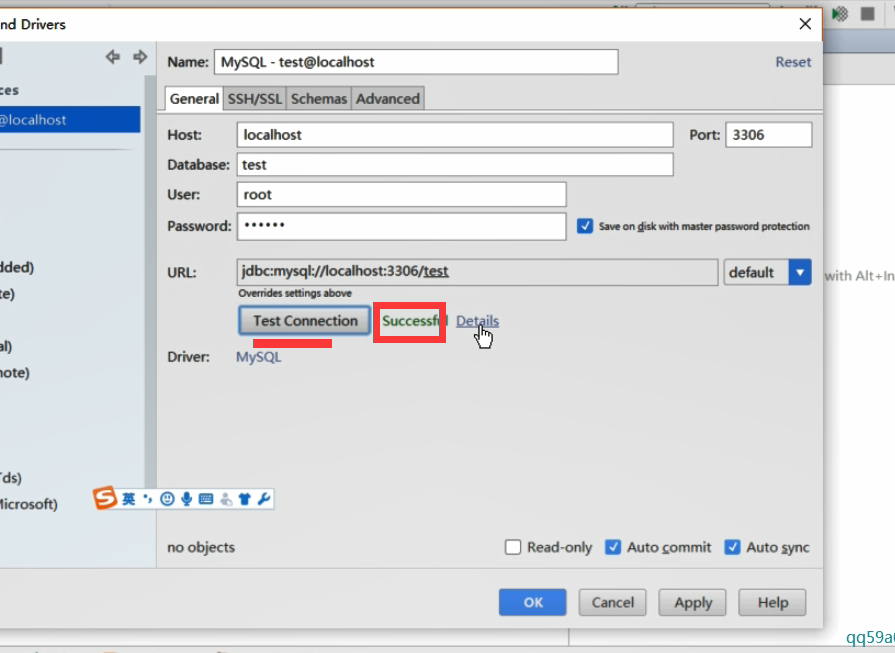Click the Apply button
This screenshot has height=653, width=895.
coord(692,603)
